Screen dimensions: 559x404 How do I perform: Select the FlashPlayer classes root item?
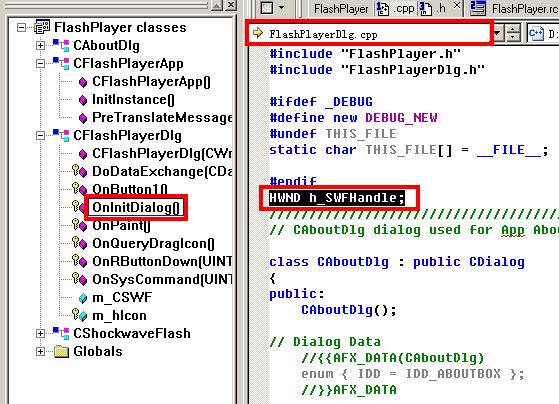[x=120, y=27]
